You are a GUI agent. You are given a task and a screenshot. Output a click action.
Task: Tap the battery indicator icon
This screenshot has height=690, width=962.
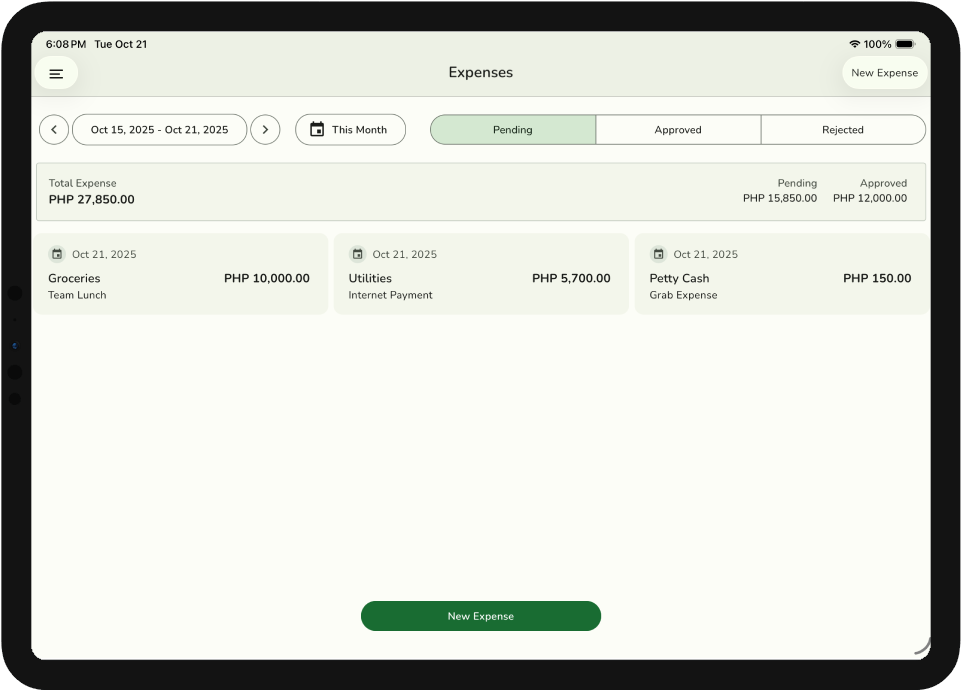click(x=904, y=45)
